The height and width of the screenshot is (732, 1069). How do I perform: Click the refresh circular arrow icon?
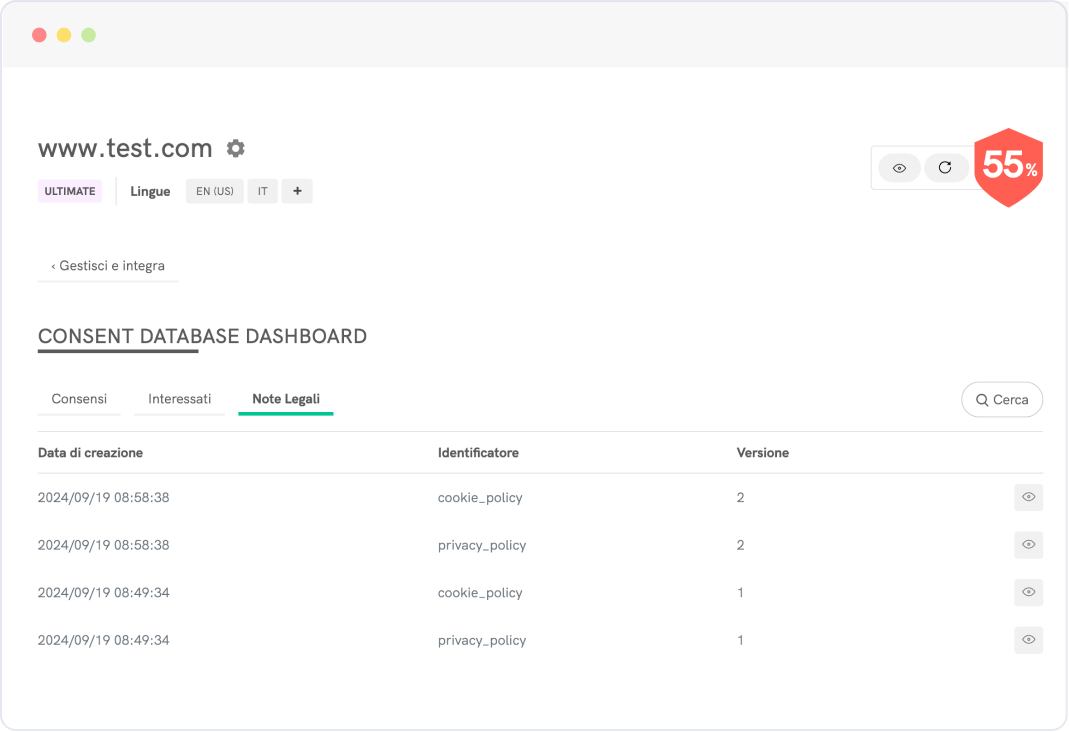tap(945, 168)
